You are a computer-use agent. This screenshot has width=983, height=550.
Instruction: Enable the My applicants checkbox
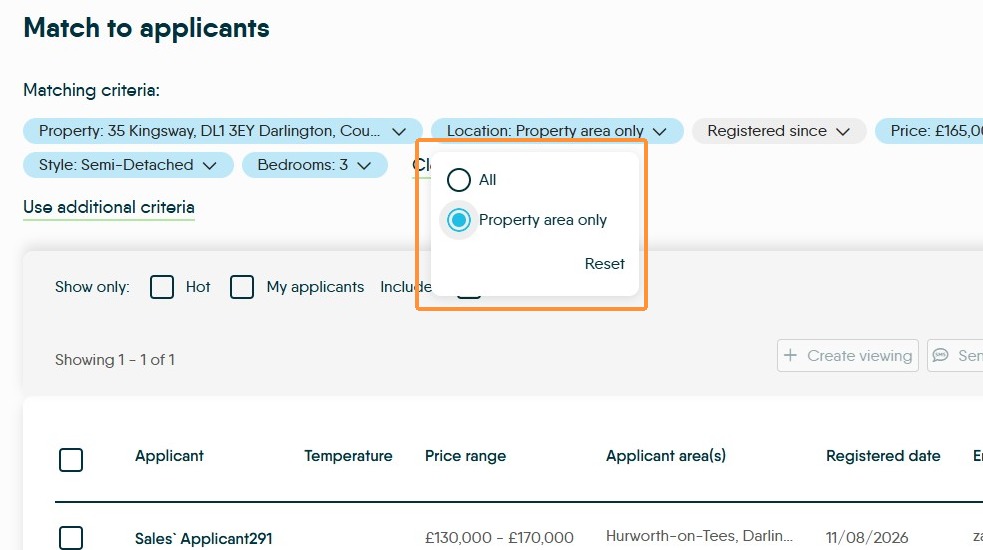(242, 287)
